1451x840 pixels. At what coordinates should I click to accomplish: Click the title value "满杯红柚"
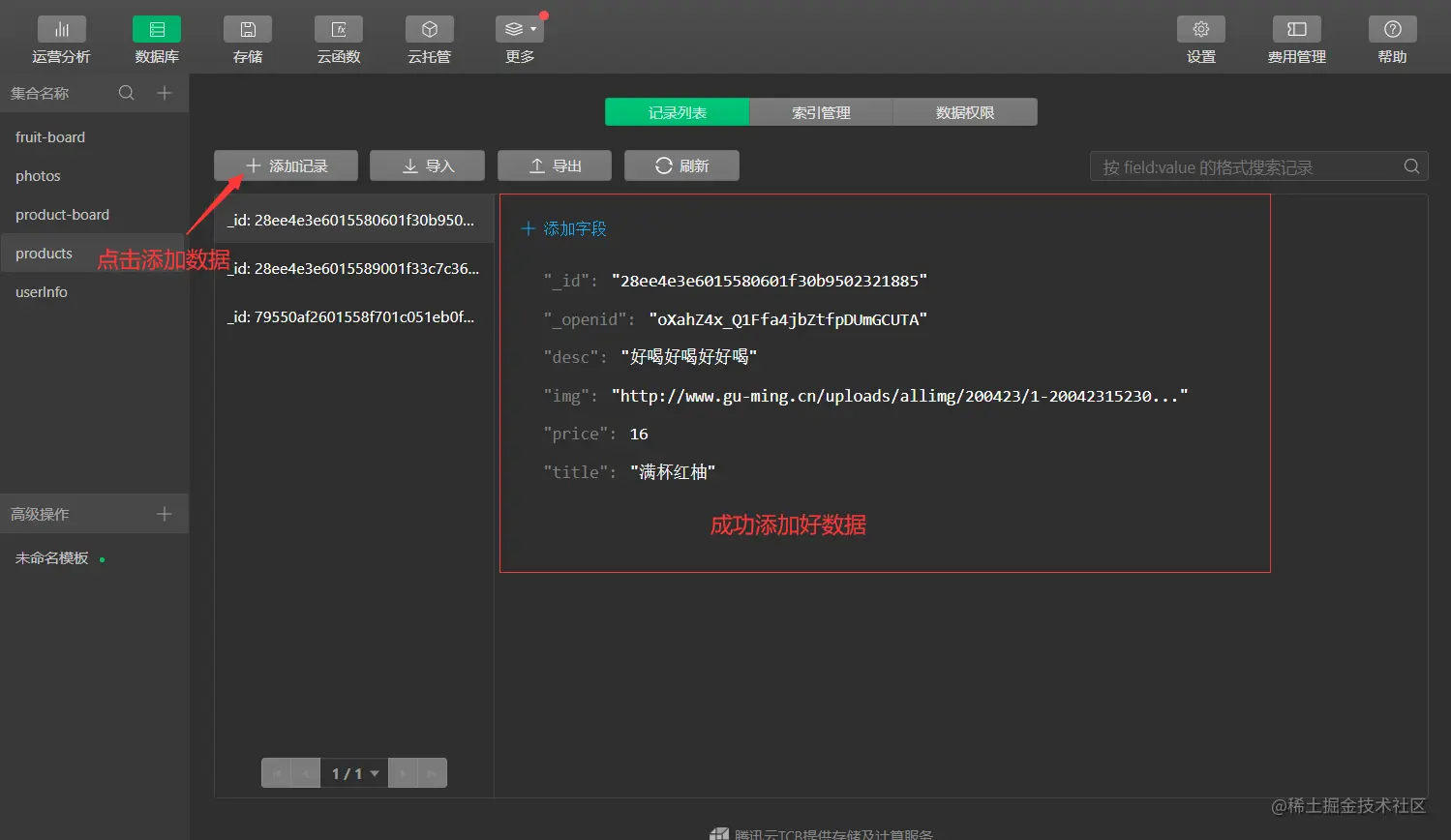pyautogui.click(x=673, y=472)
